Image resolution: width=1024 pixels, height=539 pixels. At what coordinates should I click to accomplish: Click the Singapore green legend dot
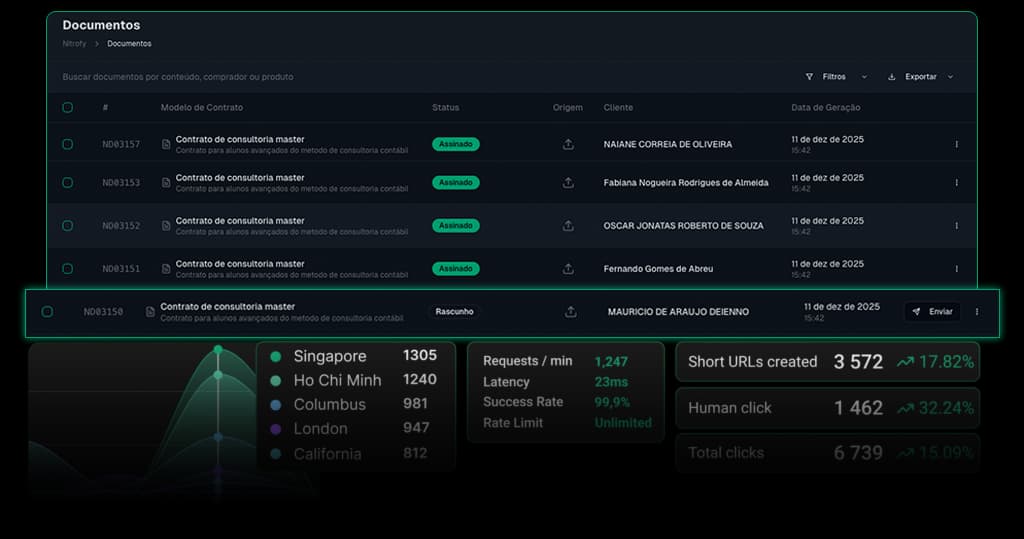(276, 357)
